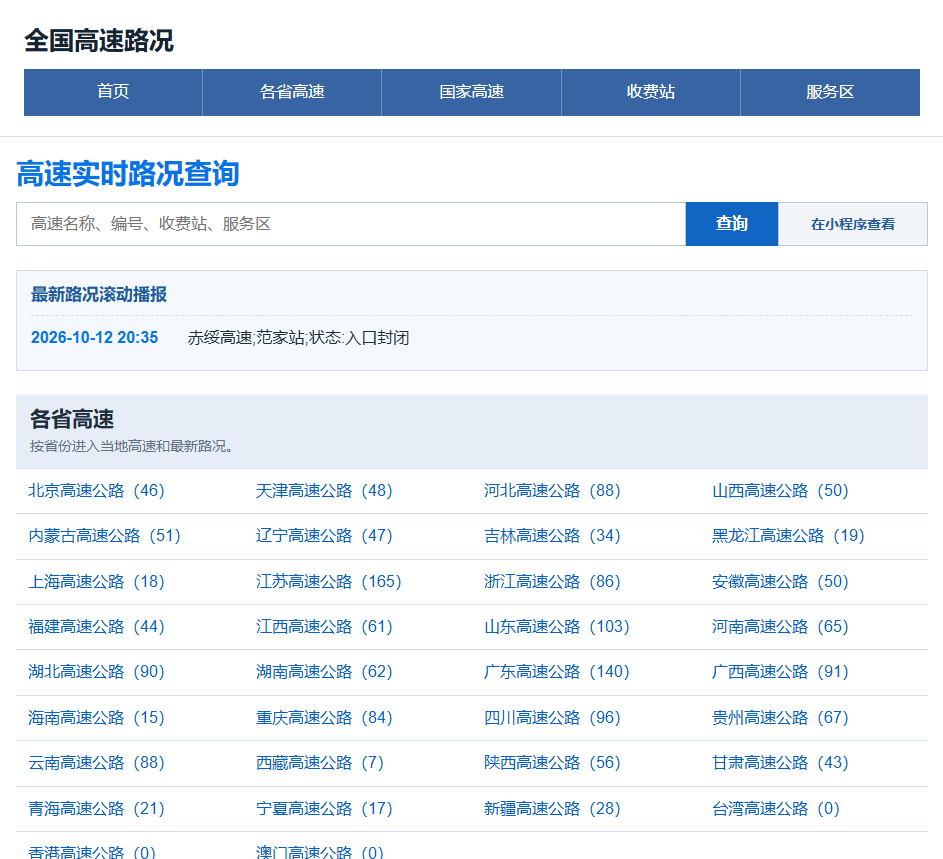Open 四川高速公路 (96) link
Image resolution: width=943 pixels, height=859 pixels.
pos(552,718)
